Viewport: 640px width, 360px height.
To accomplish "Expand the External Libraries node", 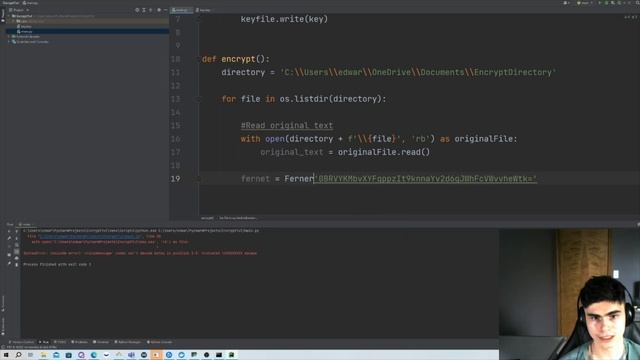I will tap(9, 36).
